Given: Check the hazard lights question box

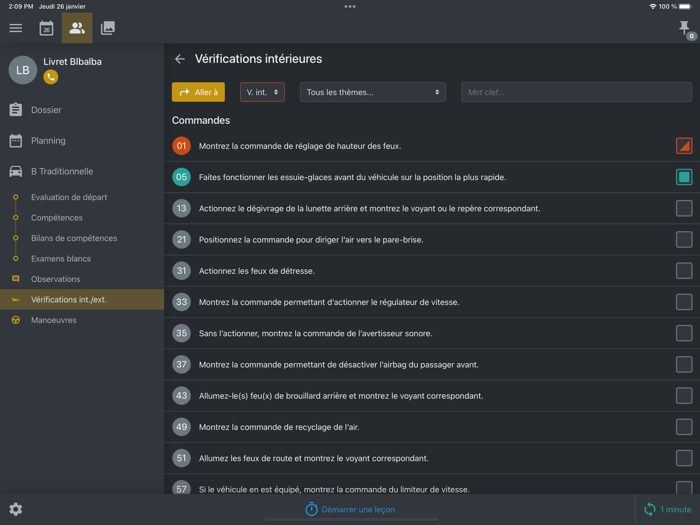Looking at the screenshot, I should point(684,271).
